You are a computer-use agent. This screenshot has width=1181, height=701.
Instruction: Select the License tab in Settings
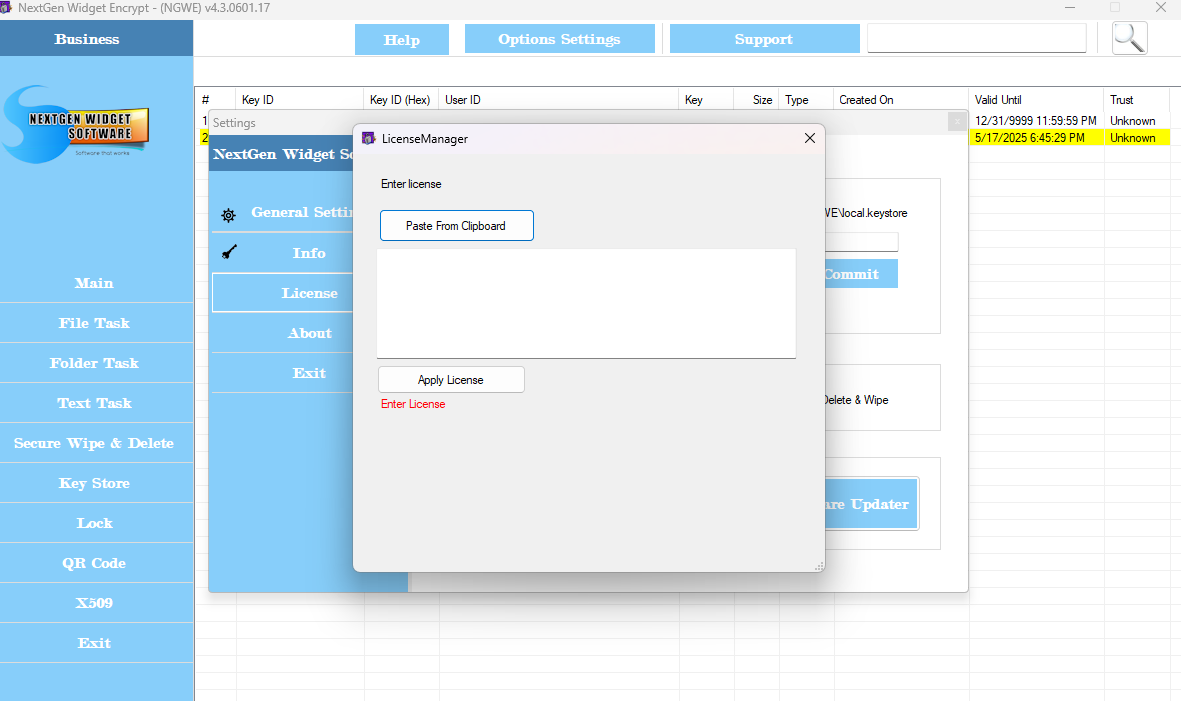(309, 293)
